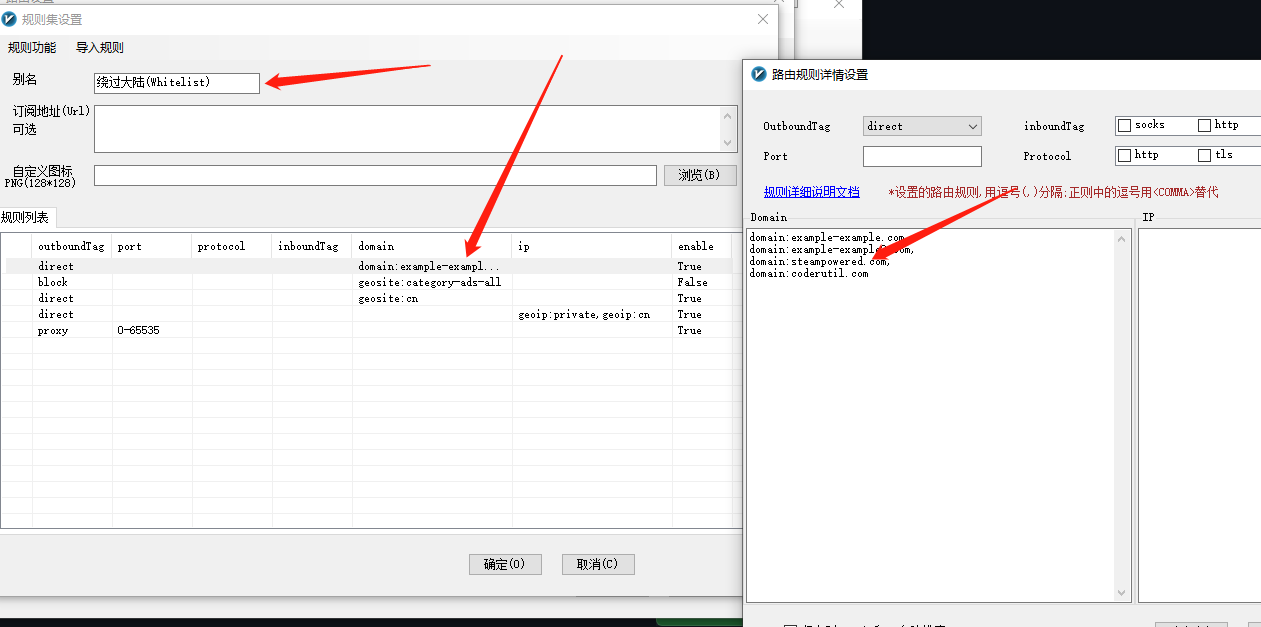The image size is (1261, 627).
Task: Switch to the 导入规则 tab
Action: pyautogui.click(x=99, y=46)
